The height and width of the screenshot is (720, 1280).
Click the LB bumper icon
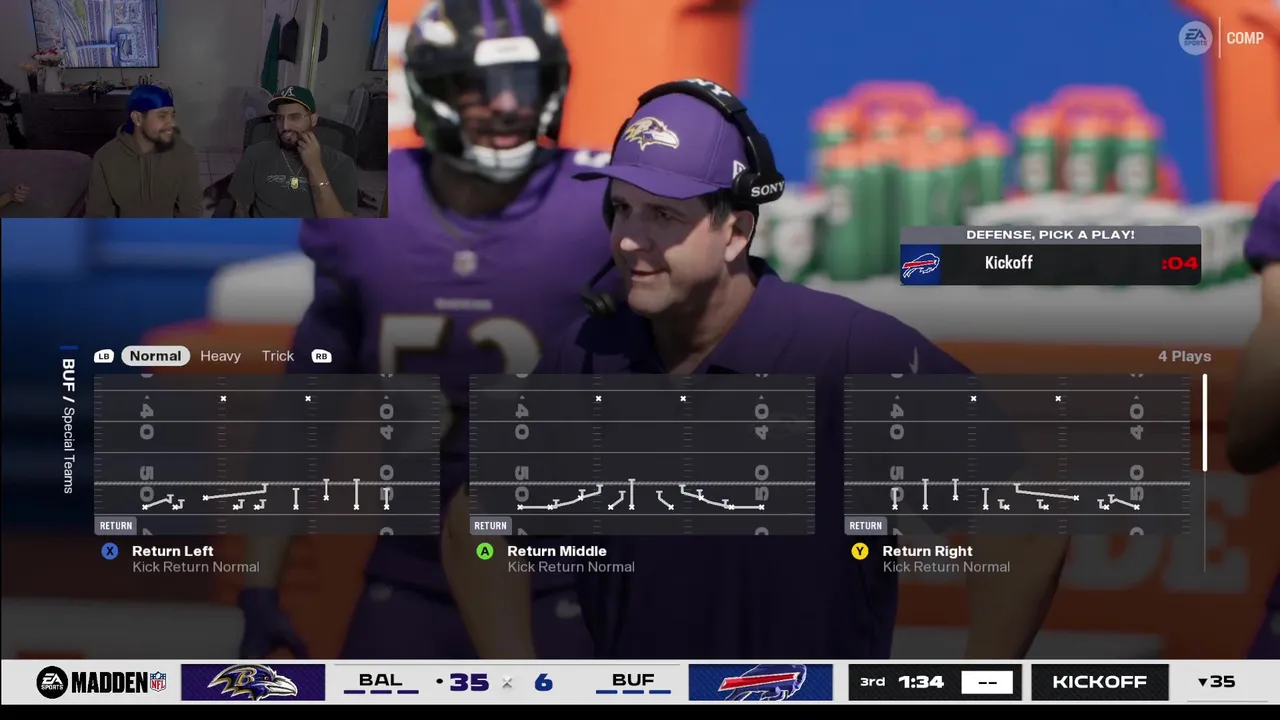[104, 356]
